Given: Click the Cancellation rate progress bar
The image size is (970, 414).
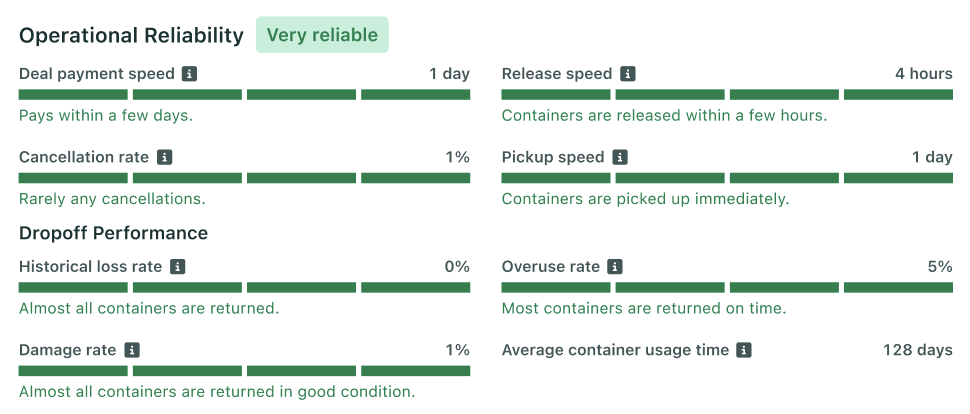Looking at the screenshot, I should click(244, 178).
